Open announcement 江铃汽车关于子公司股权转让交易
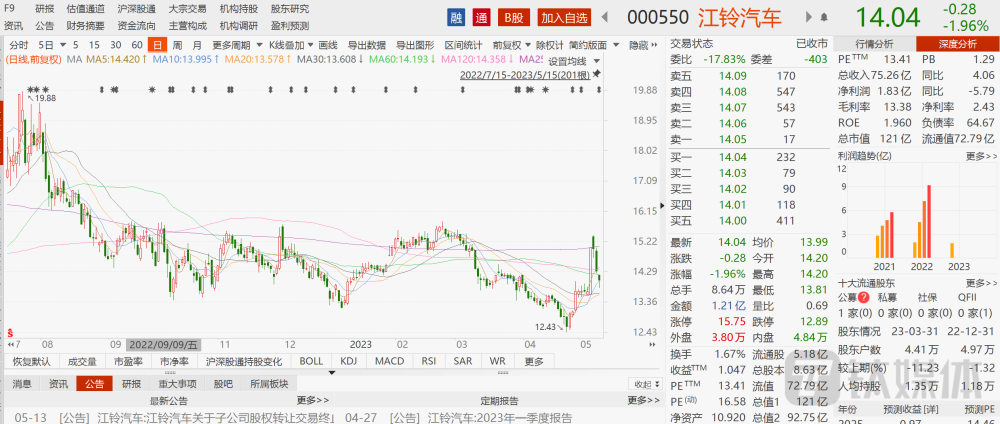This screenshot has width=1000, height=424. click(x=217, y=418)
